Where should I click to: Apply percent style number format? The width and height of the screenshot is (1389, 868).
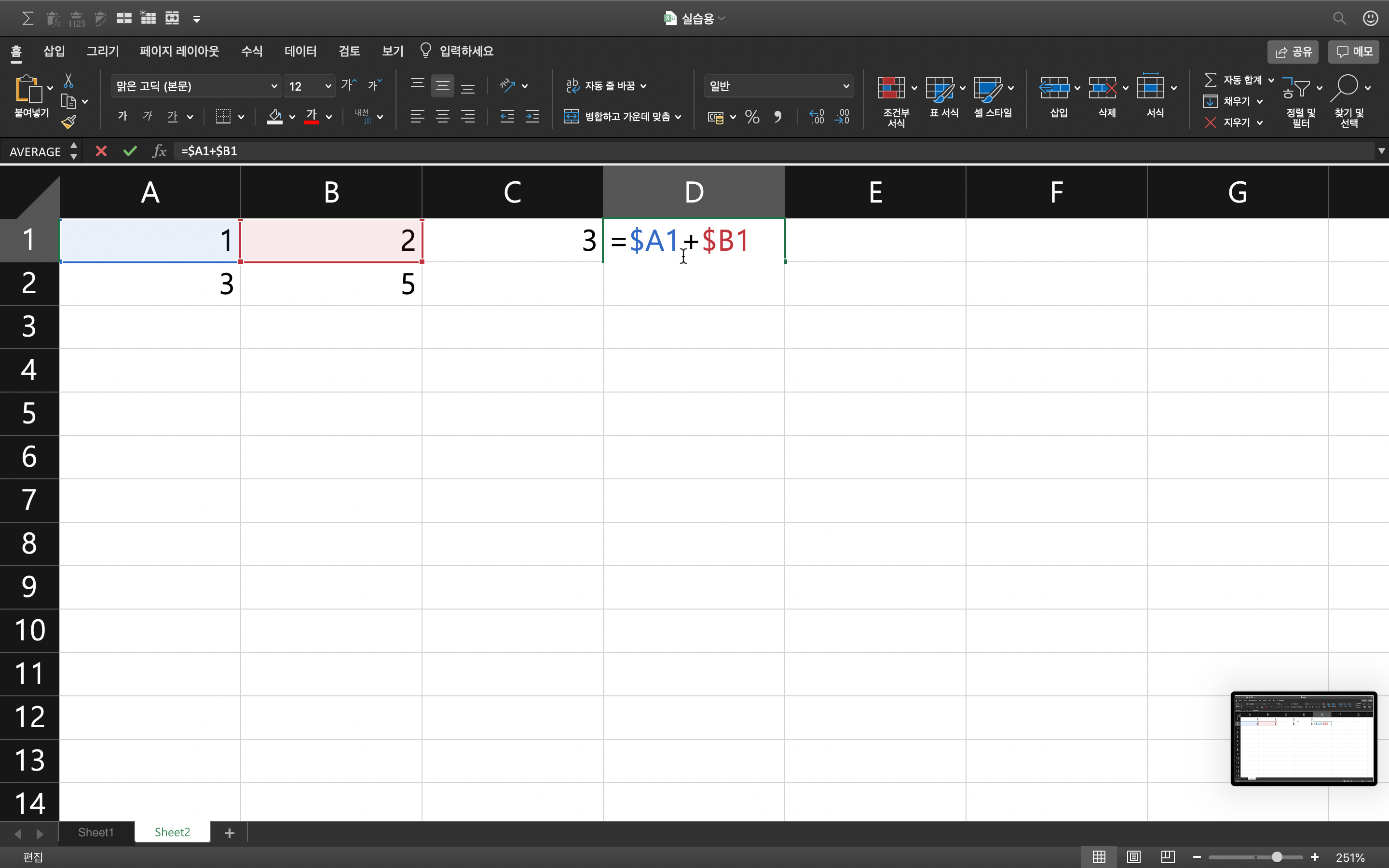(x=752, y=117)
